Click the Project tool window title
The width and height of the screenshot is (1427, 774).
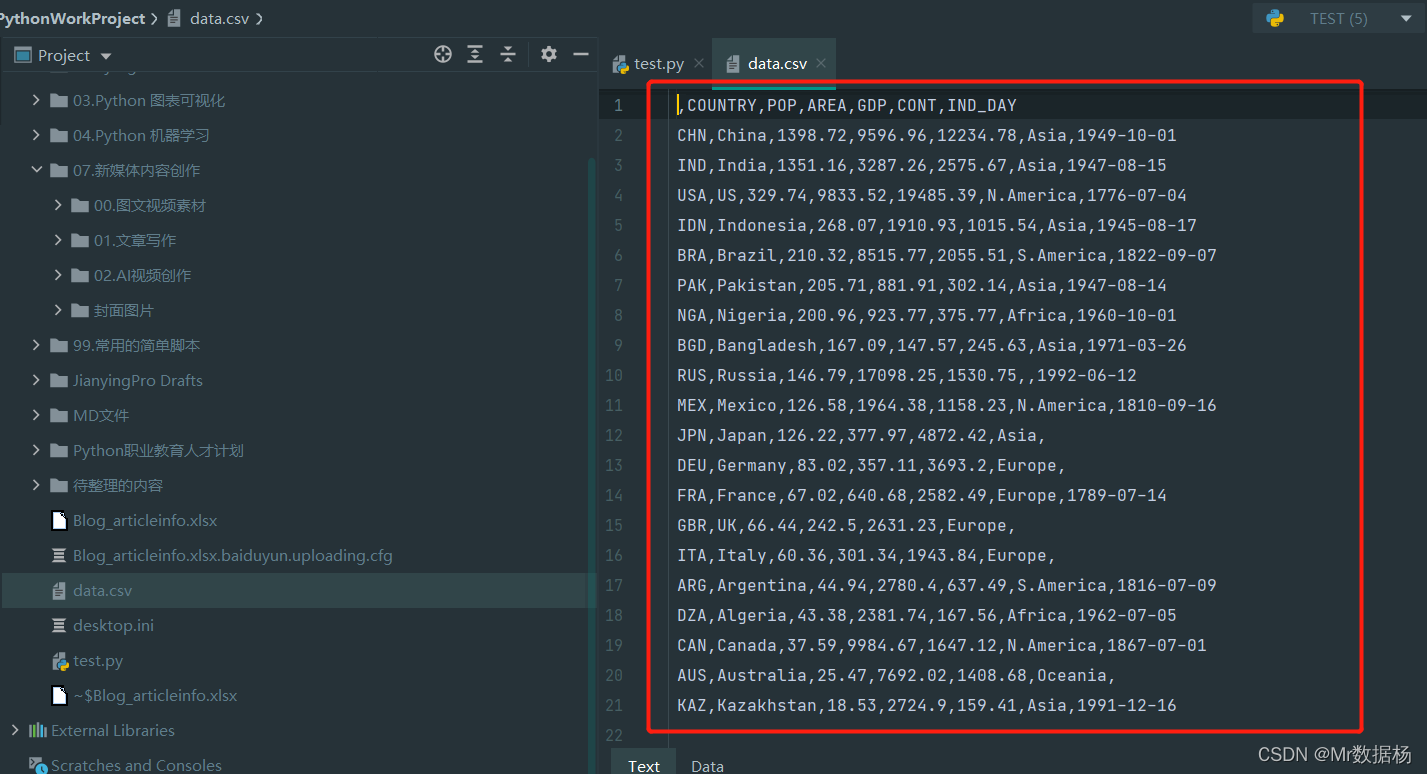pos(64,55)
